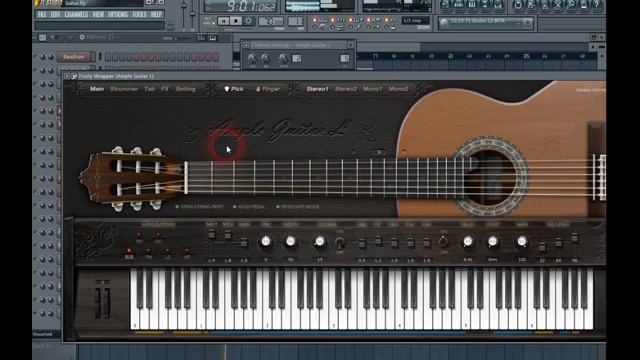Open the Tab page of Ample Guitar

149,89
